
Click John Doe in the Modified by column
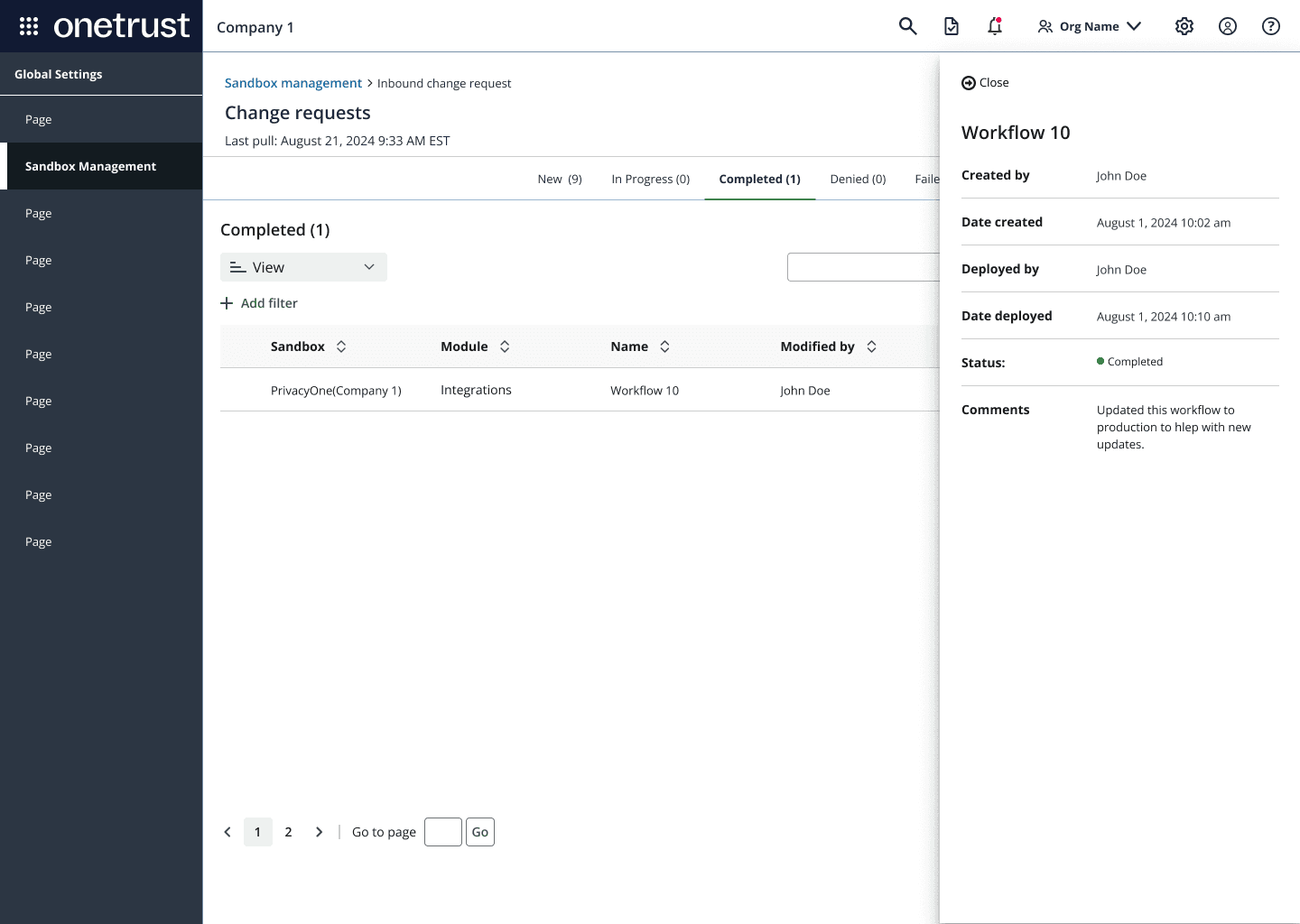pos(805,391)
